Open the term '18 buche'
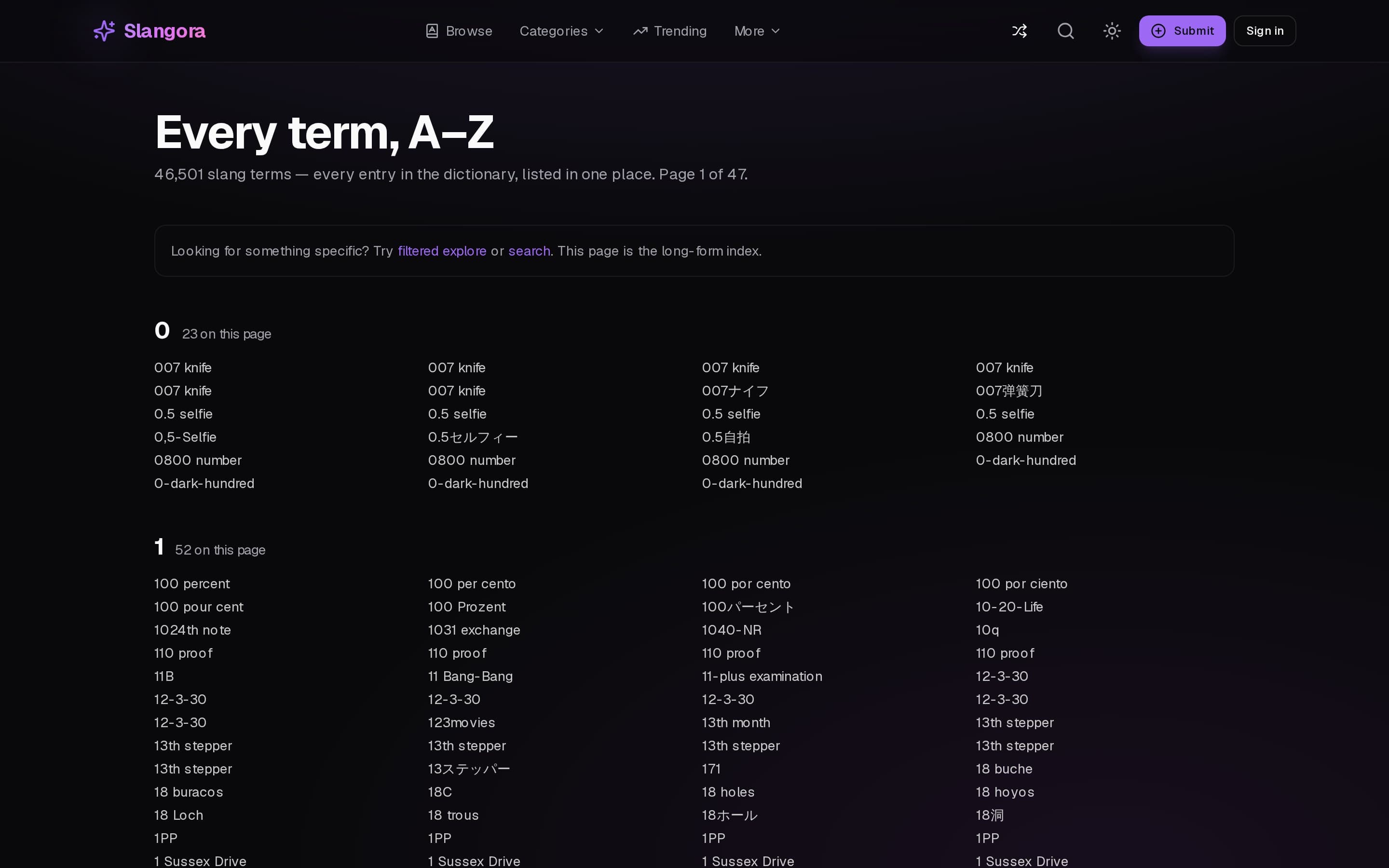 [1005, 769]
